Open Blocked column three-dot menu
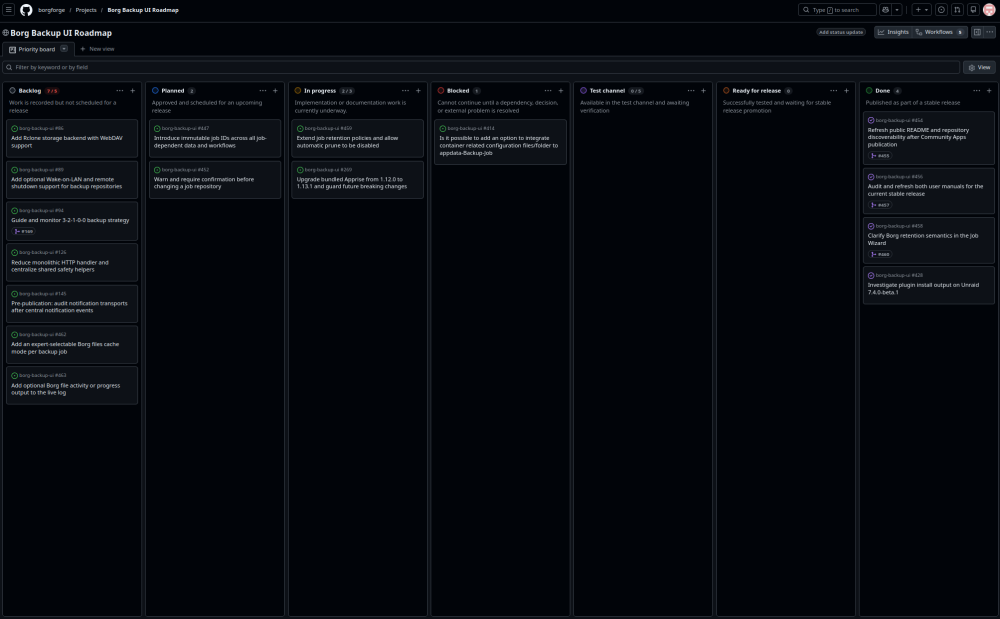 548,91
